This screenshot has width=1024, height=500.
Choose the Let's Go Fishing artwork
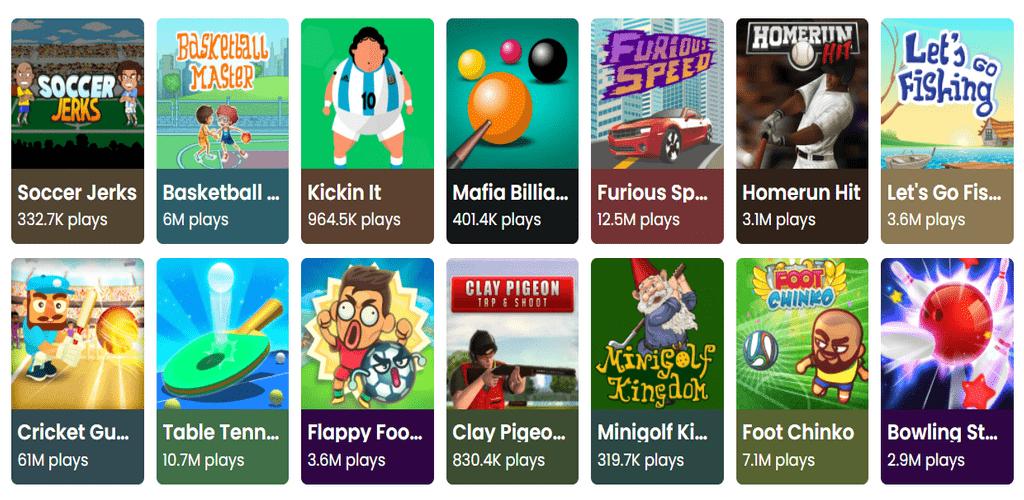point(947,93)
